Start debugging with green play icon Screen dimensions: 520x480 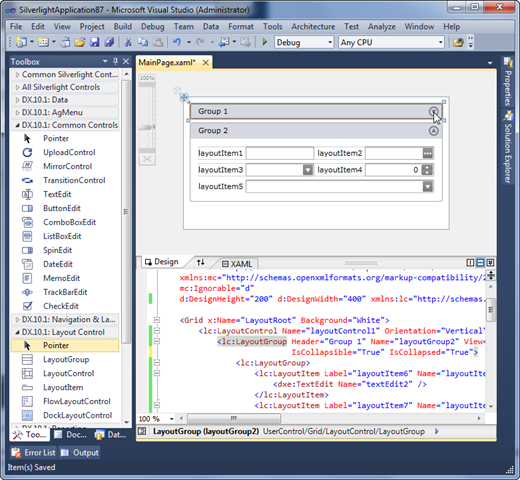tap(265, 42)
